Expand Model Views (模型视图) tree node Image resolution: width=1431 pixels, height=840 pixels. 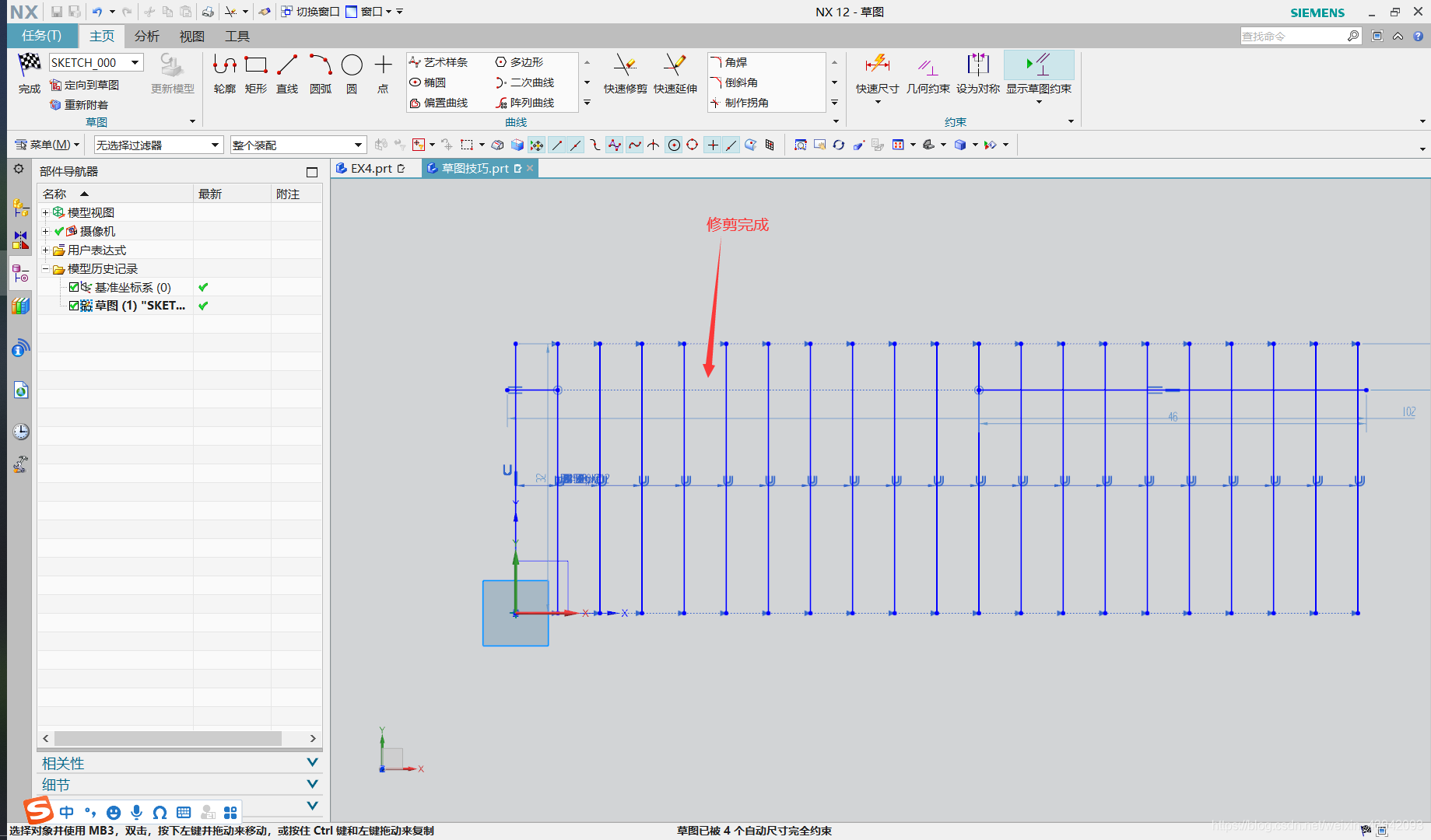[45, 212]
